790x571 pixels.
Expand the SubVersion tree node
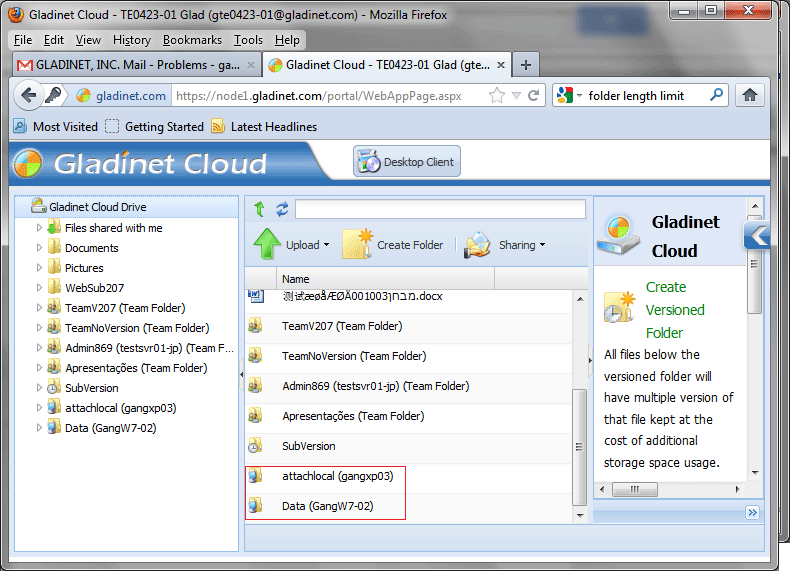(x=39, y=388)
